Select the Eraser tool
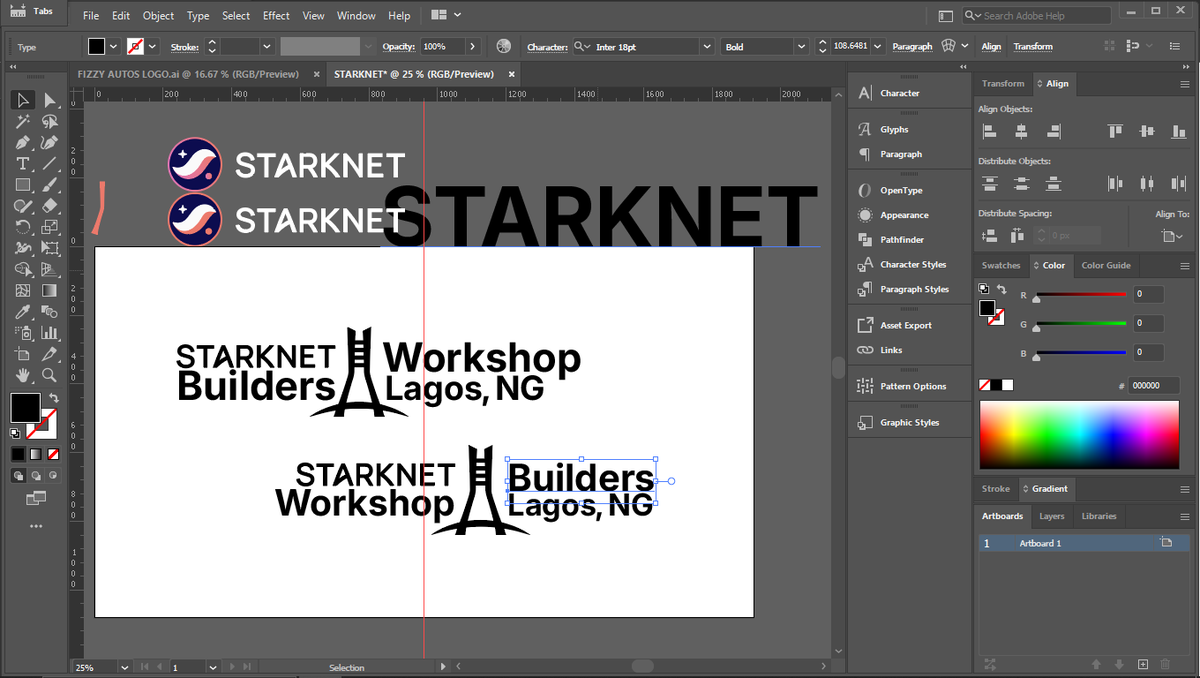Viewport: 1200px width, 678px height. pos(49,206)
